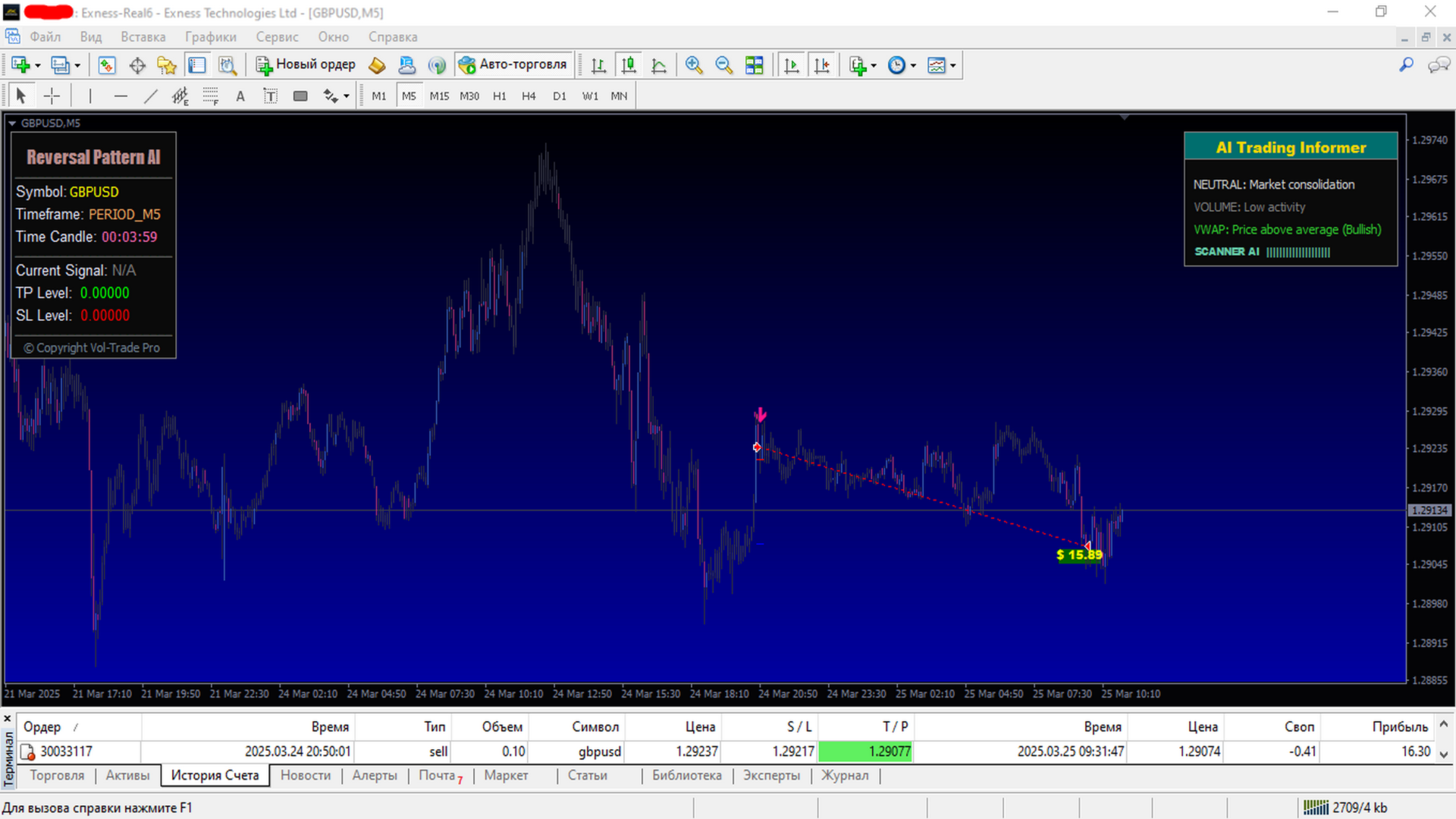Click the GBPUSD,M5 chart title triangle
The height and width of the screenshot is (819, 1456).
[12, 123]
